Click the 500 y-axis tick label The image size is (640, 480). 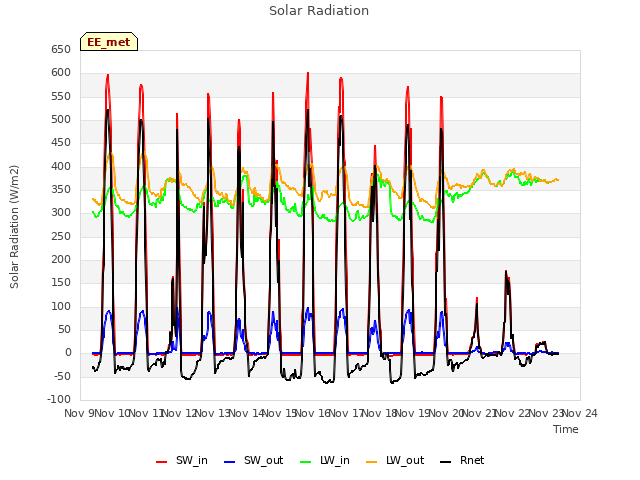click(x=61, y=120)
